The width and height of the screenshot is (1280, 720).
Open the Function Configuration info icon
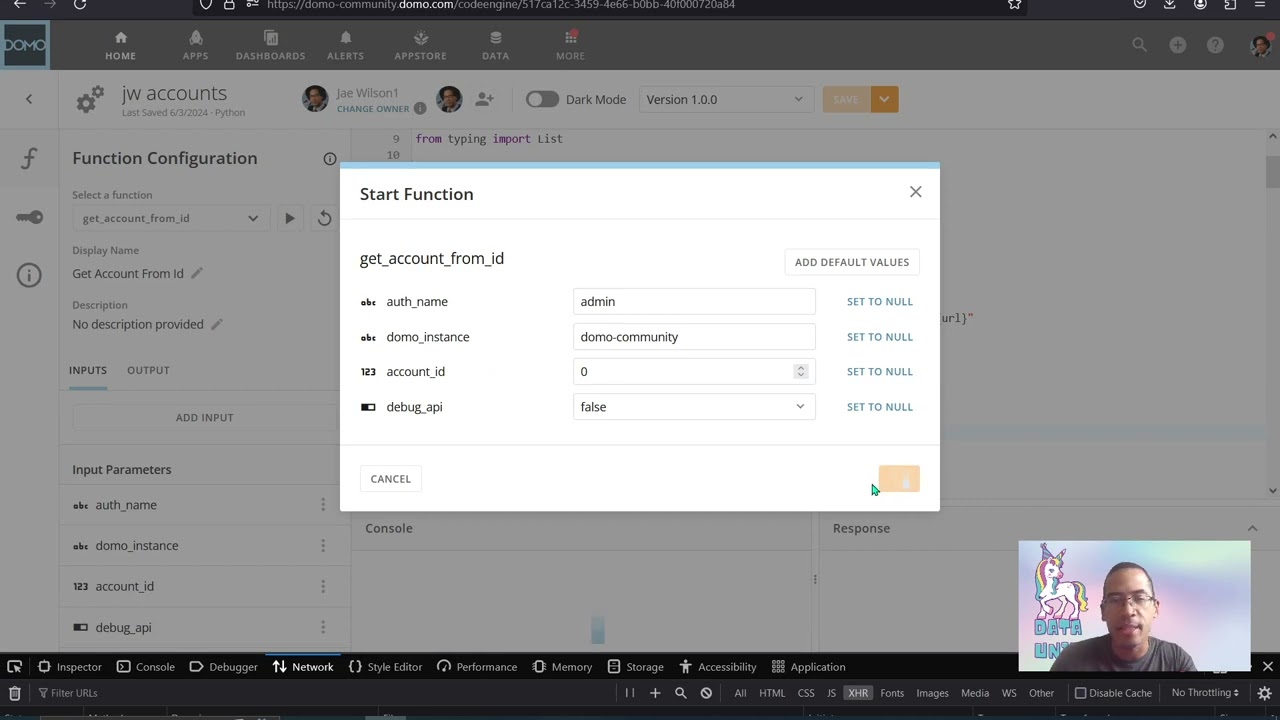click(330, 158)
